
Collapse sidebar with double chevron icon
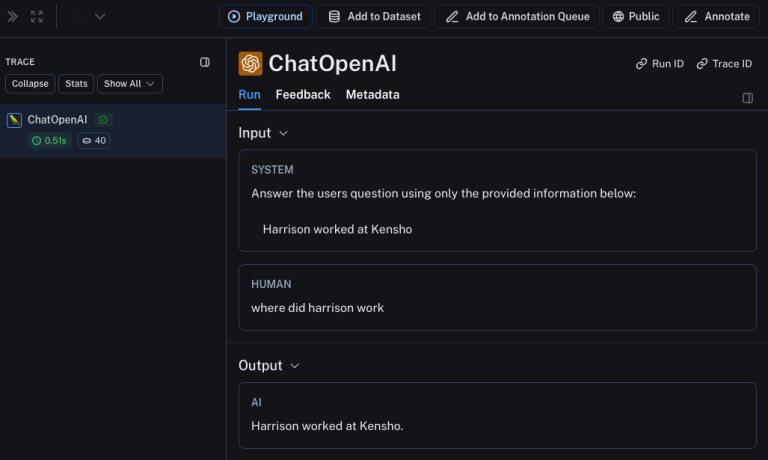(13, 17)
